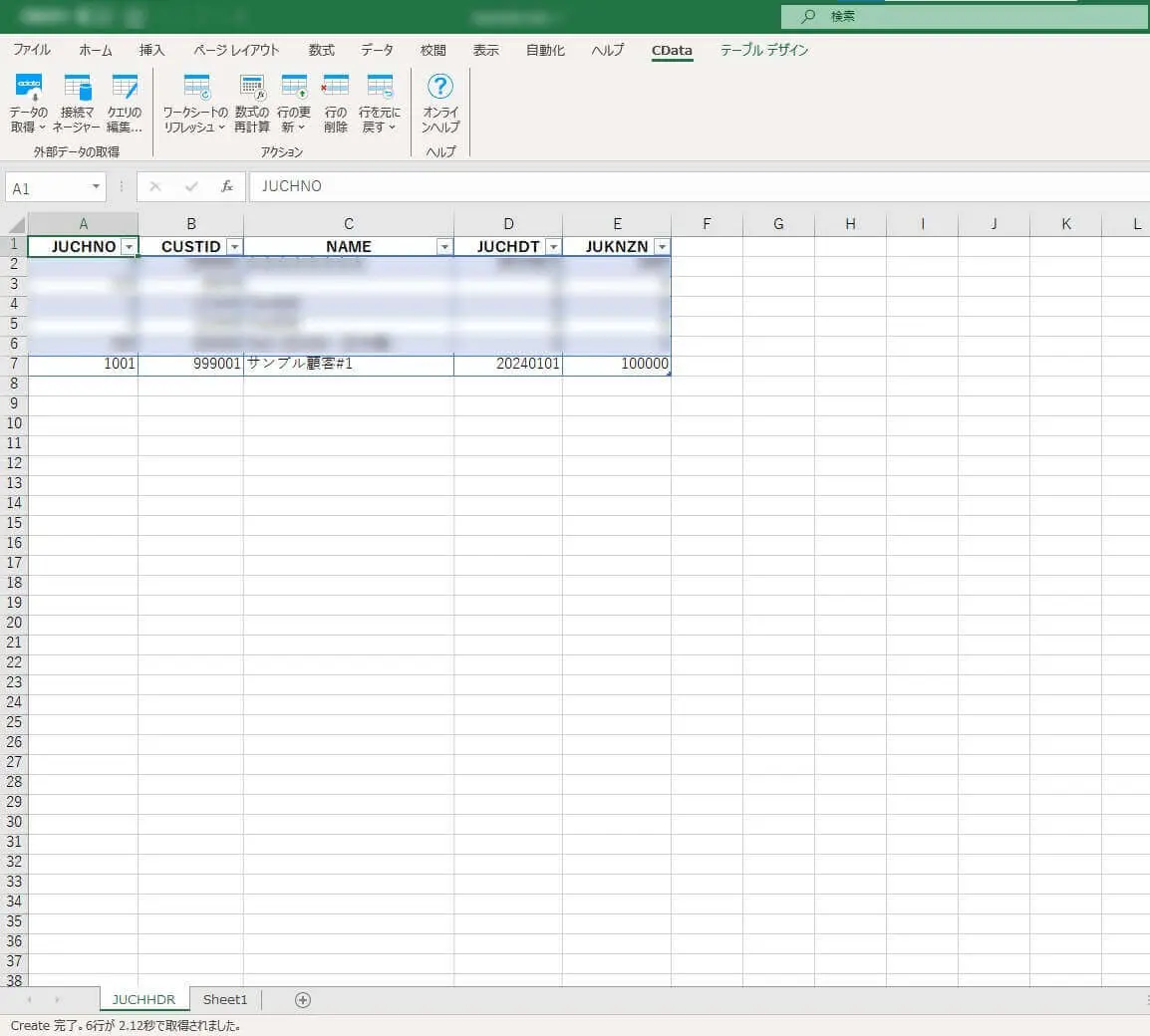Open the 接続マネージャー connection manager
1150x1036 pixels.
point(77,103)
